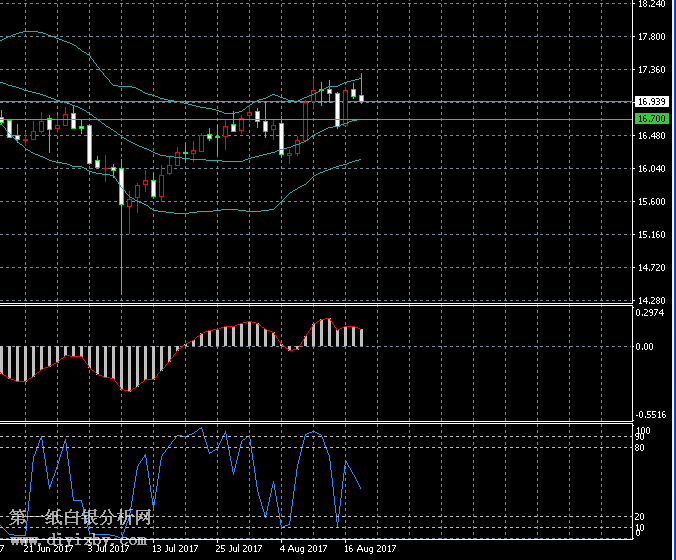Click the MACD -0.5516 scale label
Screen dimensions: 676x560
point(651,414)
